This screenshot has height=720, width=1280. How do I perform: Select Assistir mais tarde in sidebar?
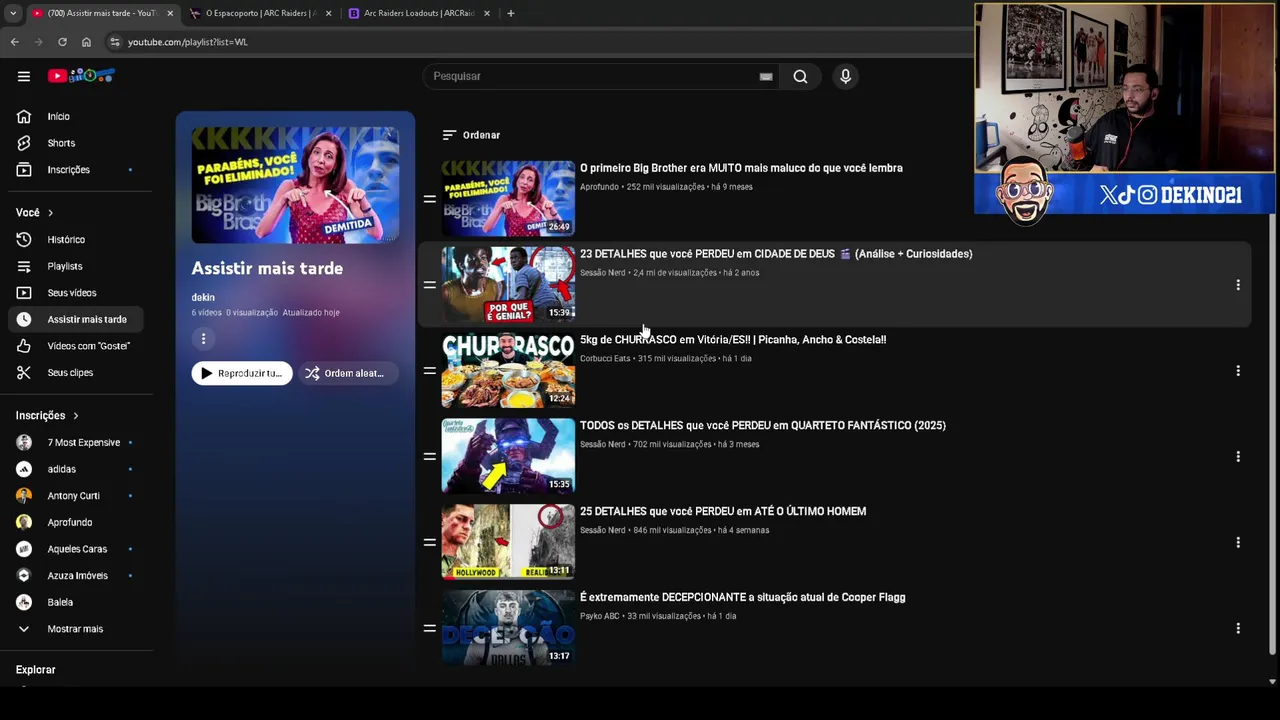point(78,319)
